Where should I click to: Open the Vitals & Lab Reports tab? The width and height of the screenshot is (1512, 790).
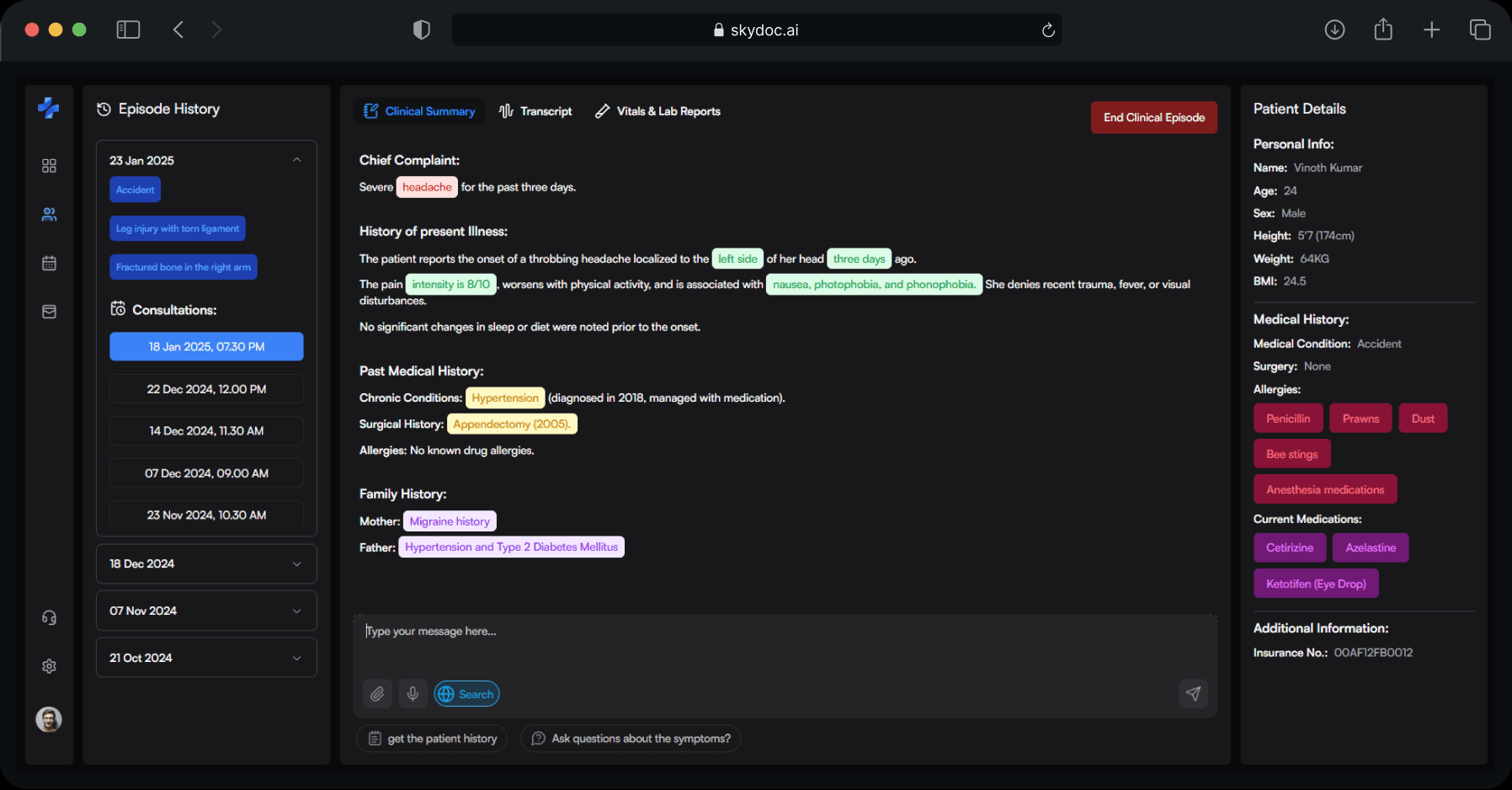click(658, 111)
